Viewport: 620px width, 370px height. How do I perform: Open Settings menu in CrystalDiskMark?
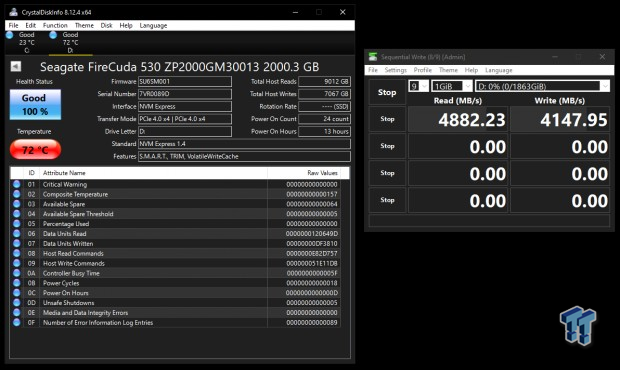click(x=395, y=70)
